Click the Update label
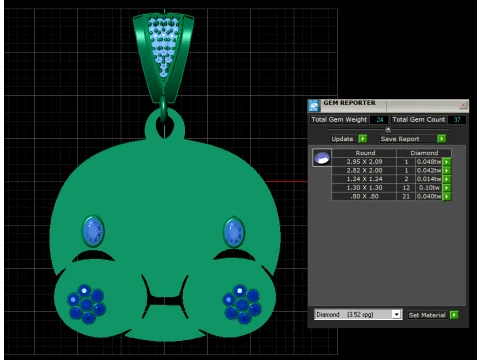480x360 pixels. [x=342, y=139]
